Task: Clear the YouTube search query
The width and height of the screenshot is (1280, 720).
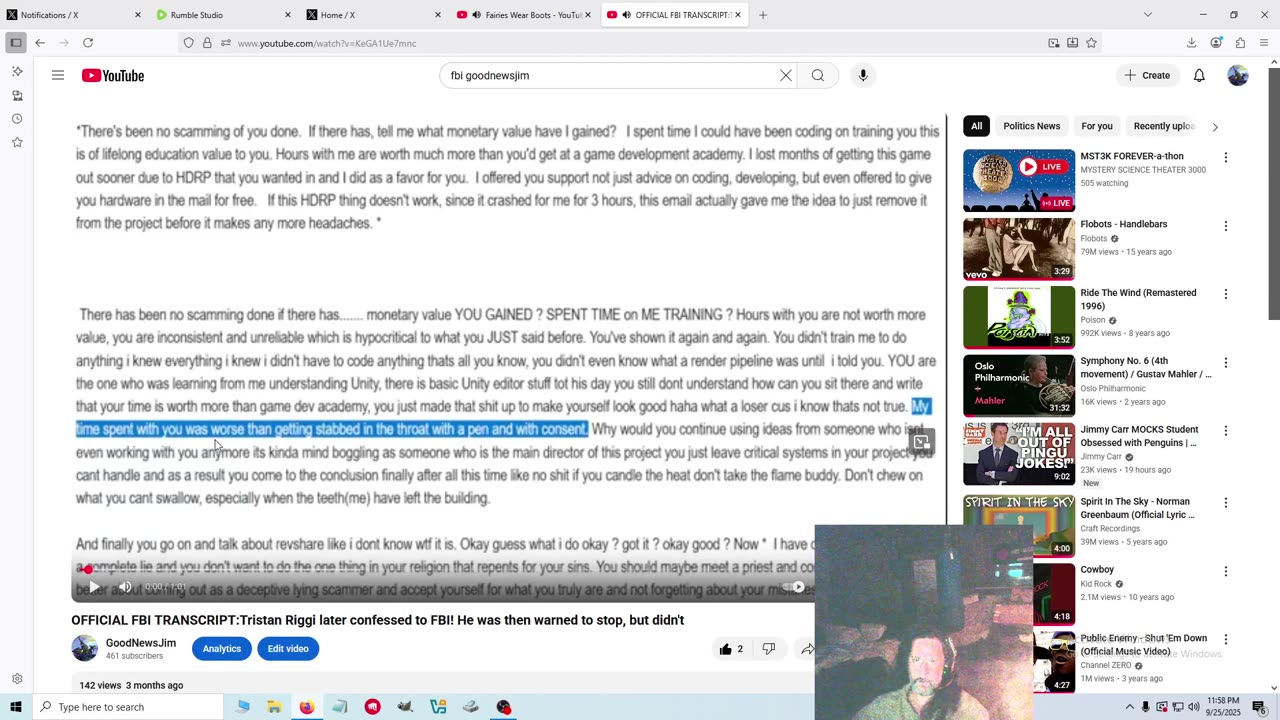Action: click(786, 75)
